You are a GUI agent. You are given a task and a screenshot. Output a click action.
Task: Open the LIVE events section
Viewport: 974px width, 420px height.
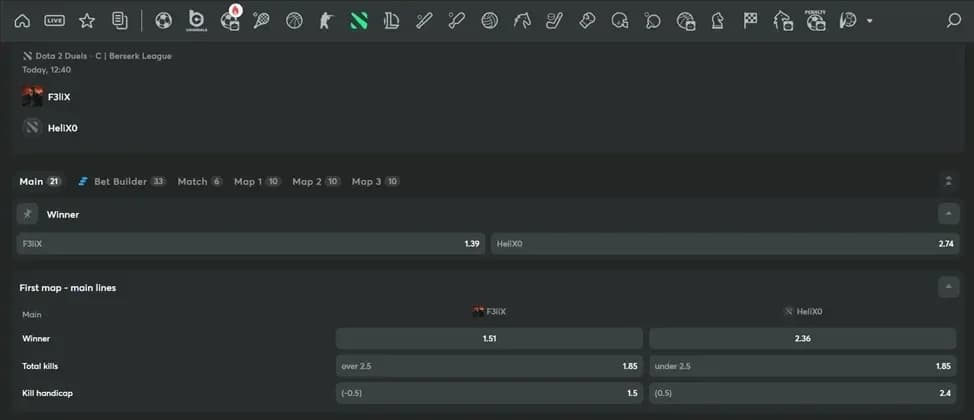[55, 21]
